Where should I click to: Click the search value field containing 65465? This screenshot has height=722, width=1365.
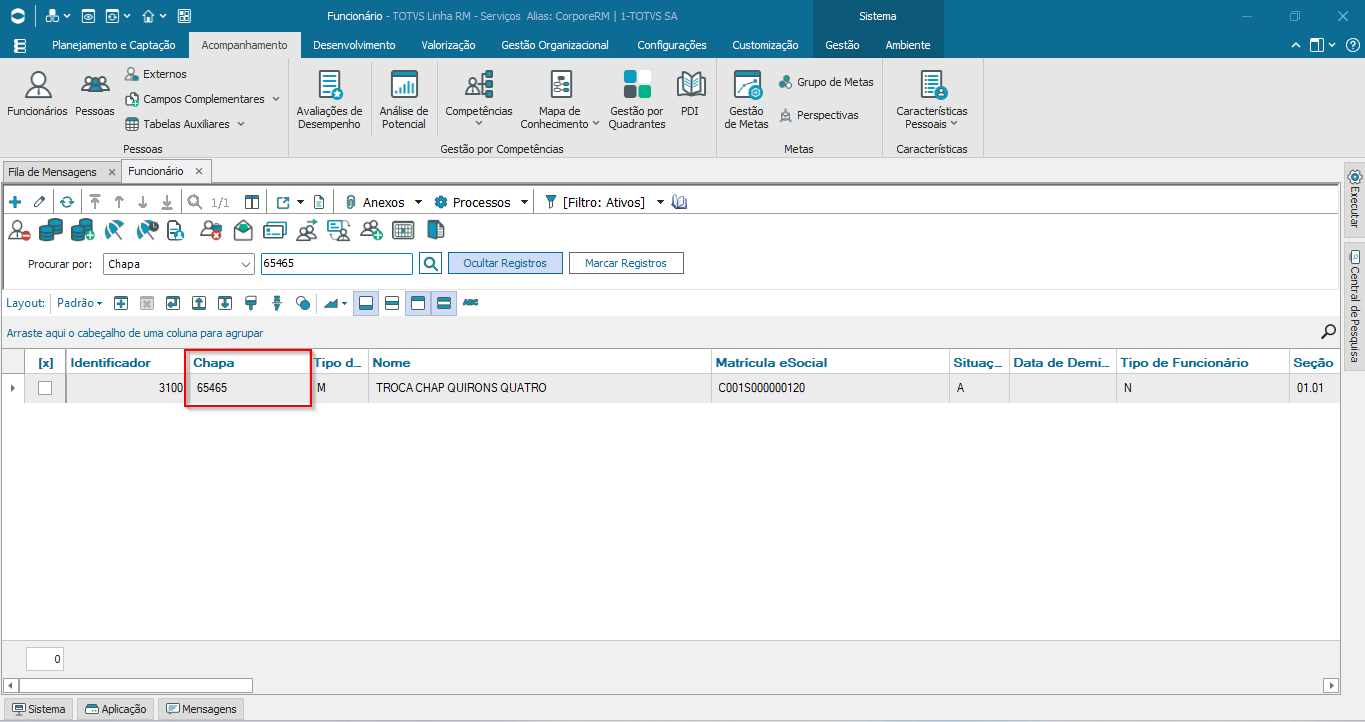point(336,264)
